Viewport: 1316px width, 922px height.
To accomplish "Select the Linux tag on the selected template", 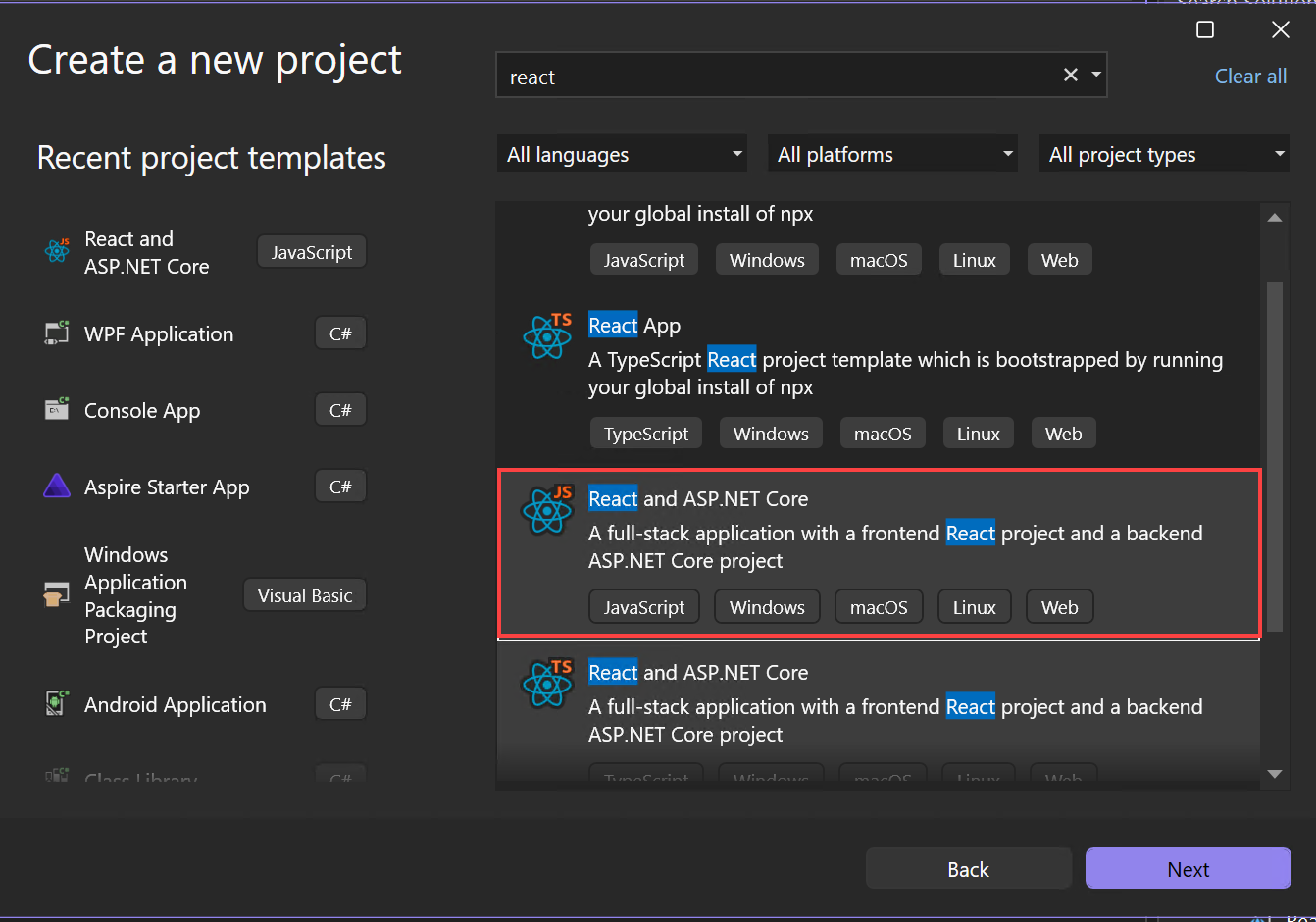I will (974, 606).
